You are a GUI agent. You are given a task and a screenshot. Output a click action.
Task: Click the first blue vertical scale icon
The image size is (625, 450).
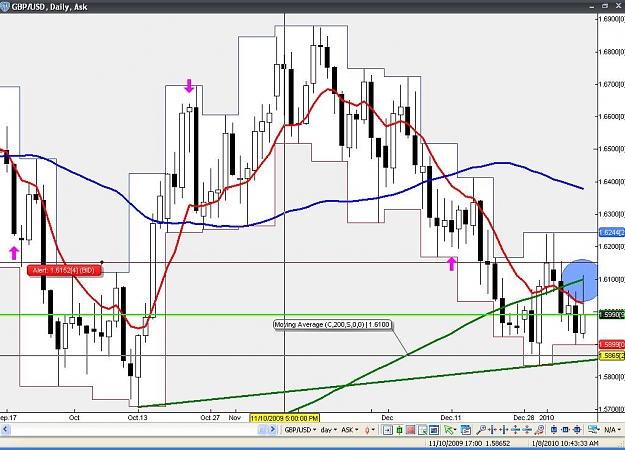point(554,430)
